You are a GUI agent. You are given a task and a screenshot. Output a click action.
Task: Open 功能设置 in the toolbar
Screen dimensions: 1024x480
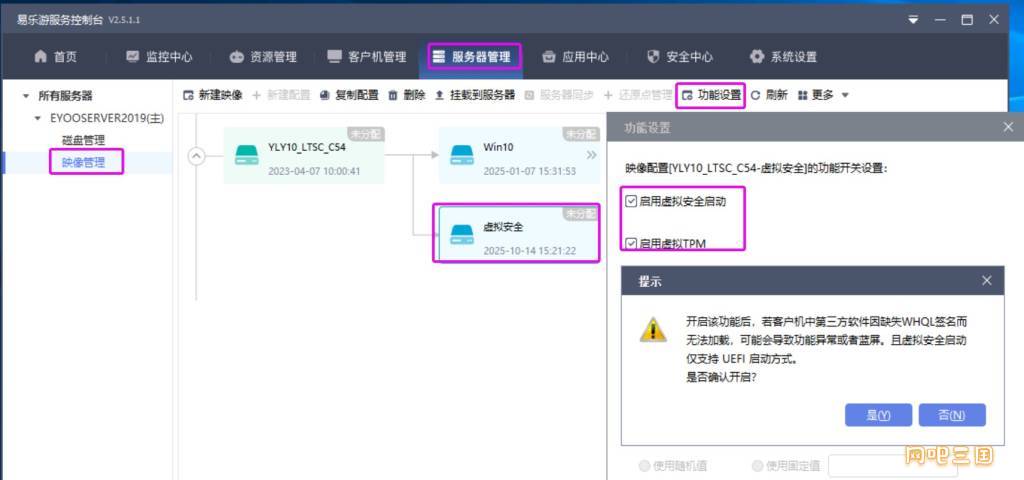coord(710,95)
